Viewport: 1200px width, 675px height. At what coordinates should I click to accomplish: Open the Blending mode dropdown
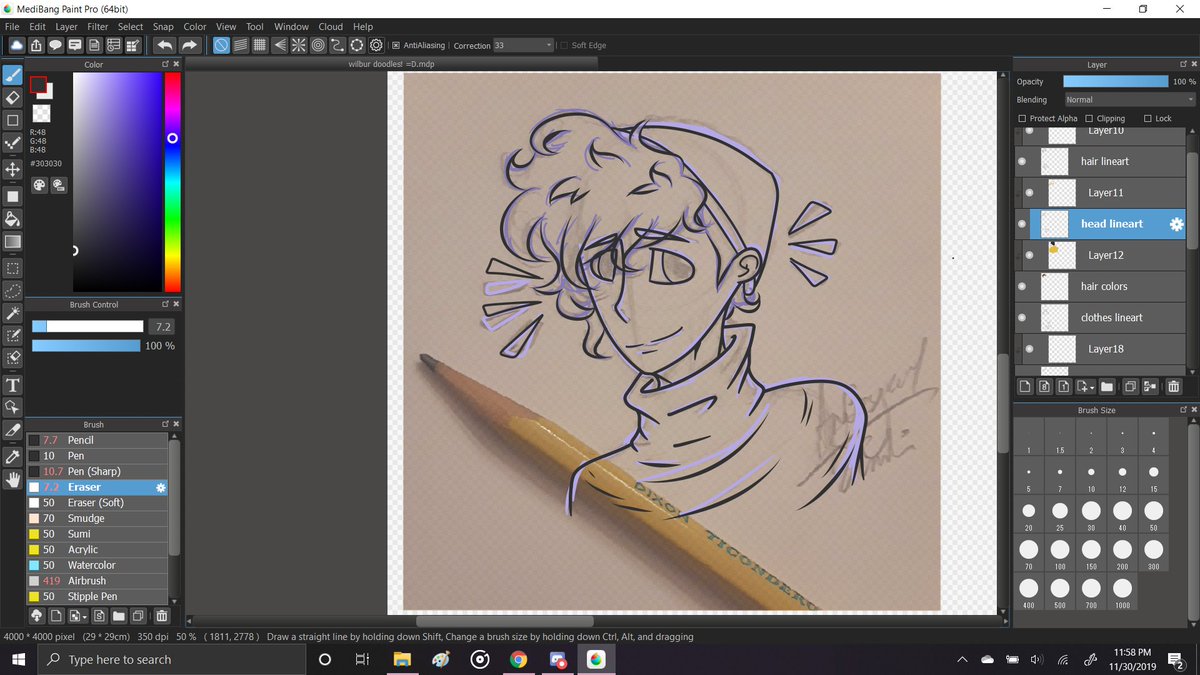1129,100
